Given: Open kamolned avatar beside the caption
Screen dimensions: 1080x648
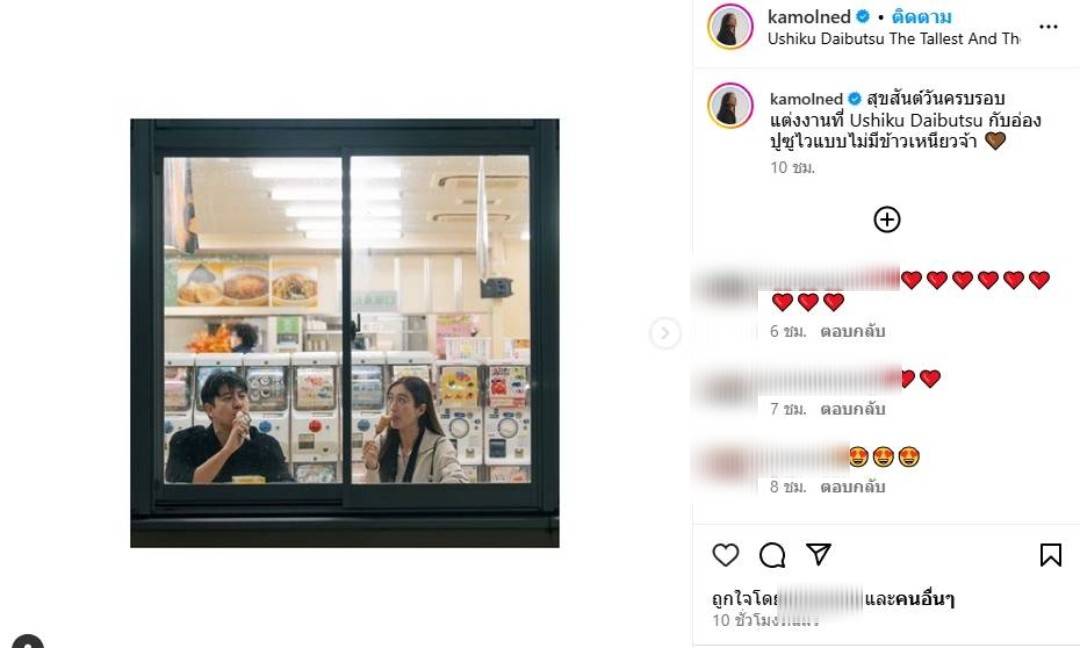Looking at the screenshot, I should click(730, 105).
